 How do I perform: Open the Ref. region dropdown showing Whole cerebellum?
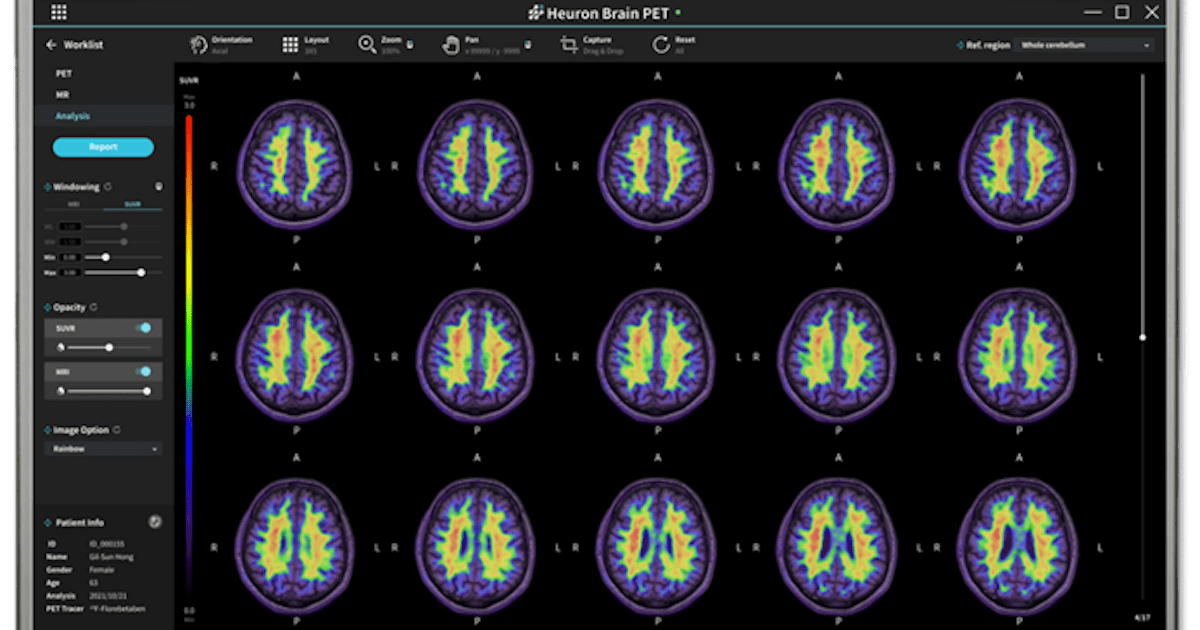pos(1085,45)
